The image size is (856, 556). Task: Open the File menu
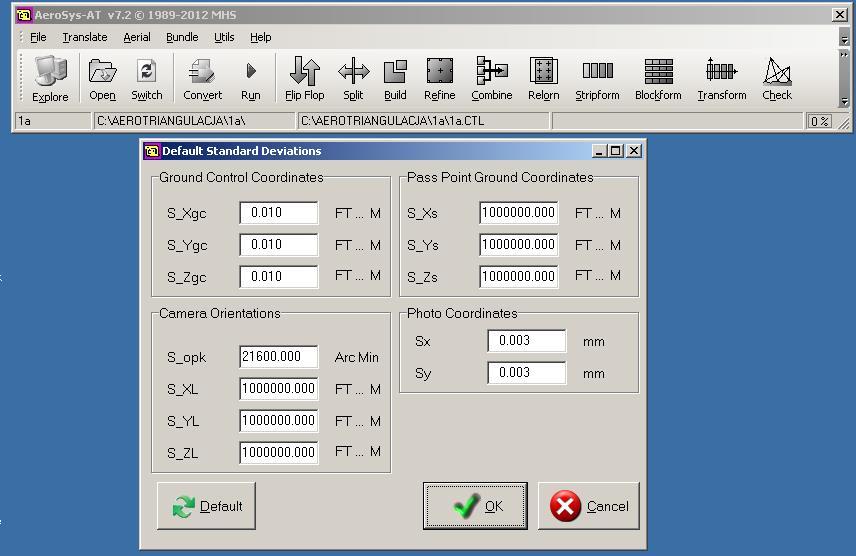point(38,37)
